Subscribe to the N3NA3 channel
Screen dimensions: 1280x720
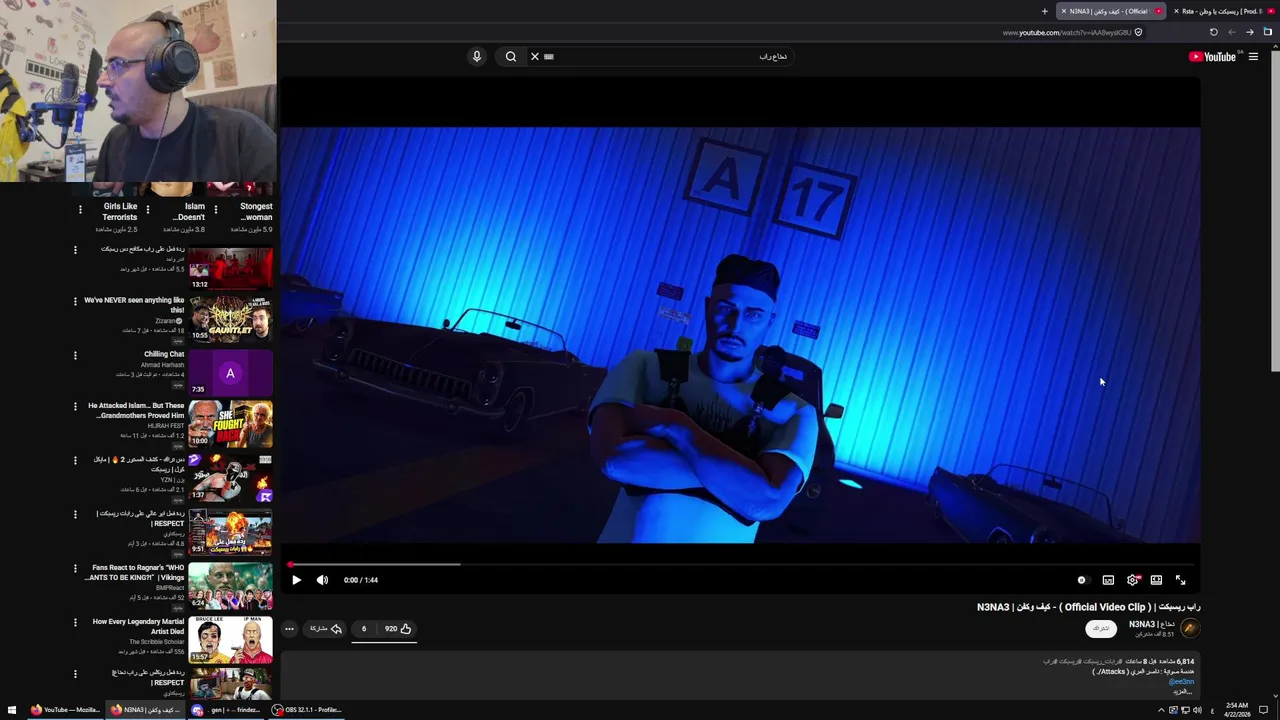[x=1101, y=628]
